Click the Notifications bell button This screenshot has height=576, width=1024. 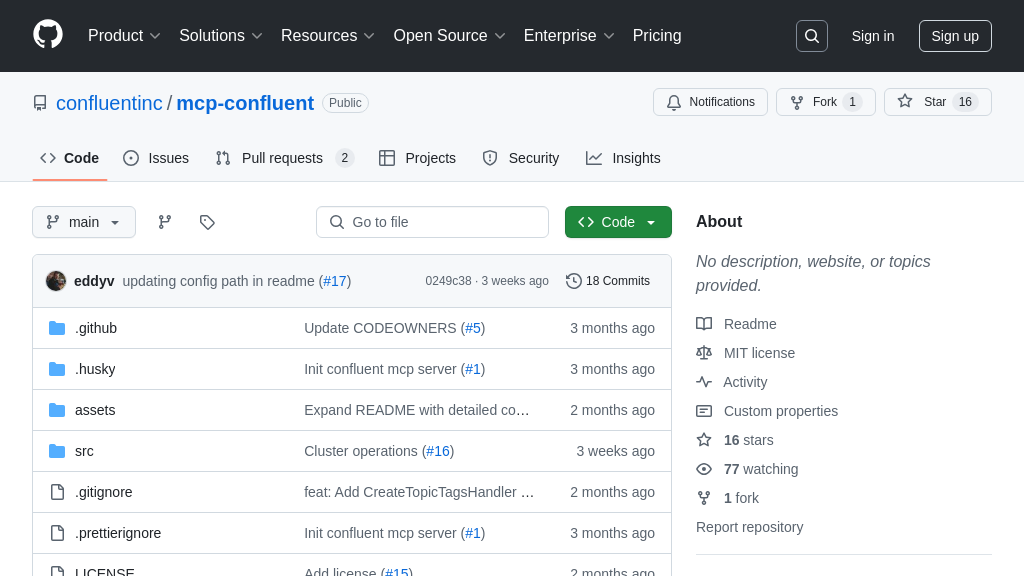coord(710,102)
